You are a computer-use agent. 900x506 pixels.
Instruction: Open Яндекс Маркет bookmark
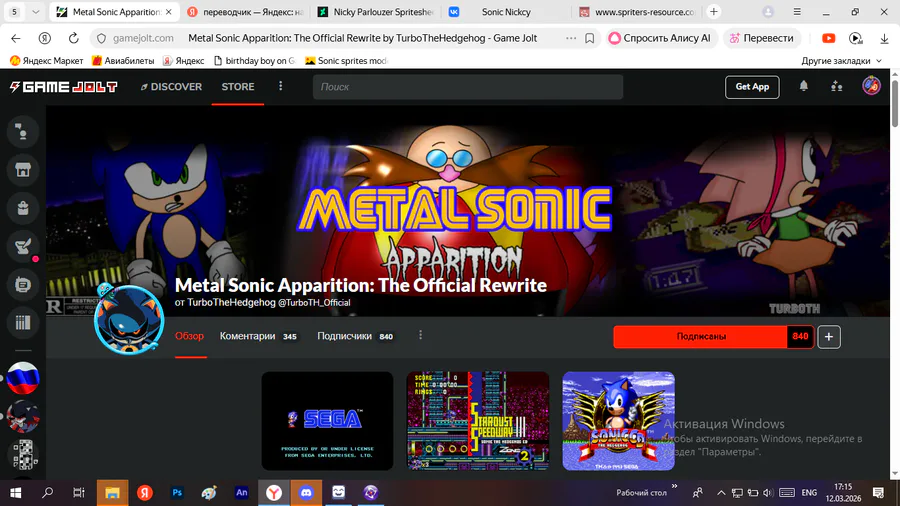[x=46, y=61]
